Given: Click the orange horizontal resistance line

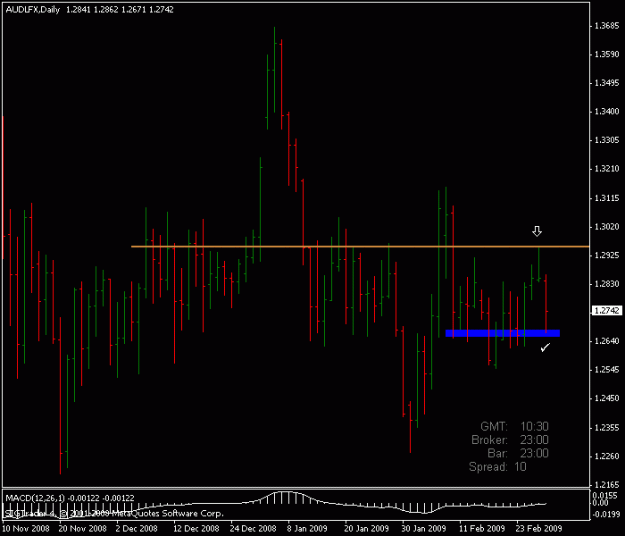Looking at the screenshot, I should (x=360, y=247).
